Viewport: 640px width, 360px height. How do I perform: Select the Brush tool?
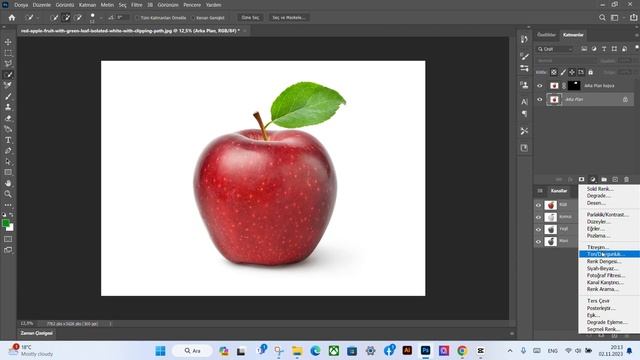8,96
